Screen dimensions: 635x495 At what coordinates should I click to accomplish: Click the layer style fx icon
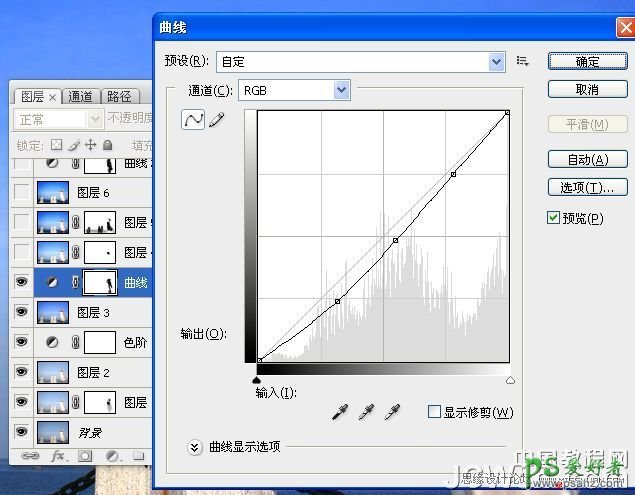pyautogui.click(x=57, y=456)
